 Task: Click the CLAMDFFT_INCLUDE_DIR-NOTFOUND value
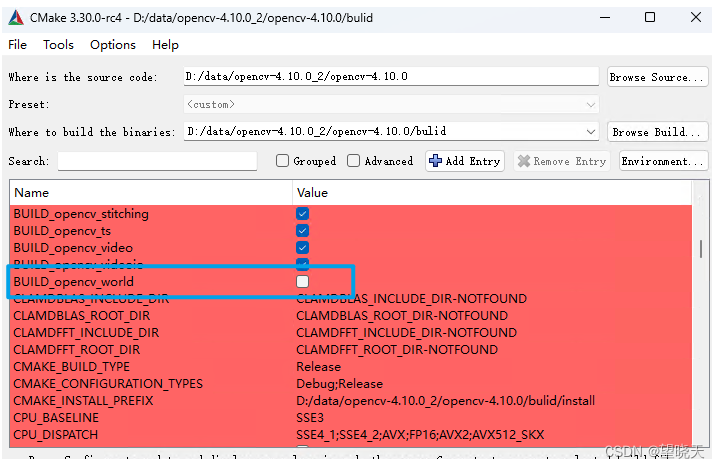click(x=406, y=333)
